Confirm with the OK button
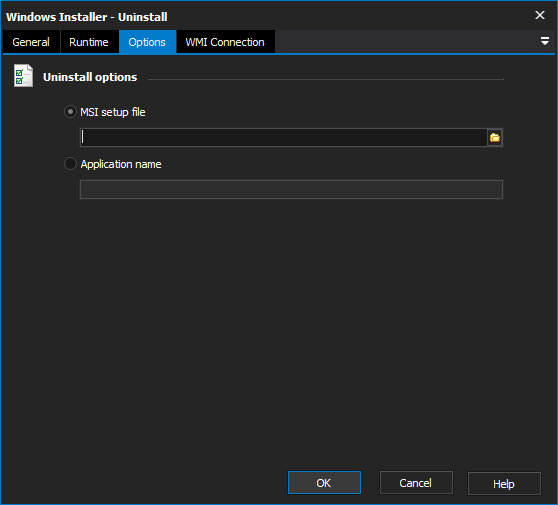Screen dimensions: 558x505 [324, 483]
